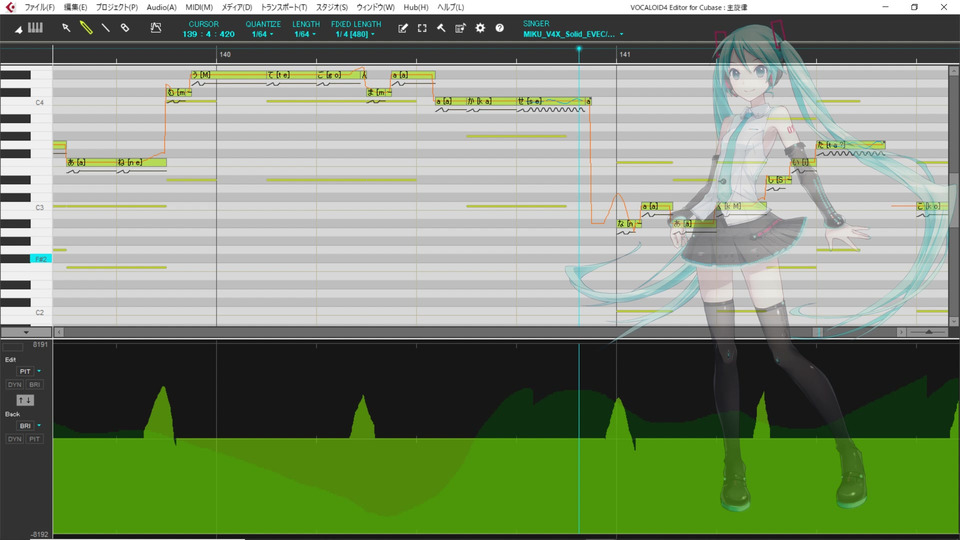
Task: Toggle Back PIT parameter button
Action: (x=34, y=439)
